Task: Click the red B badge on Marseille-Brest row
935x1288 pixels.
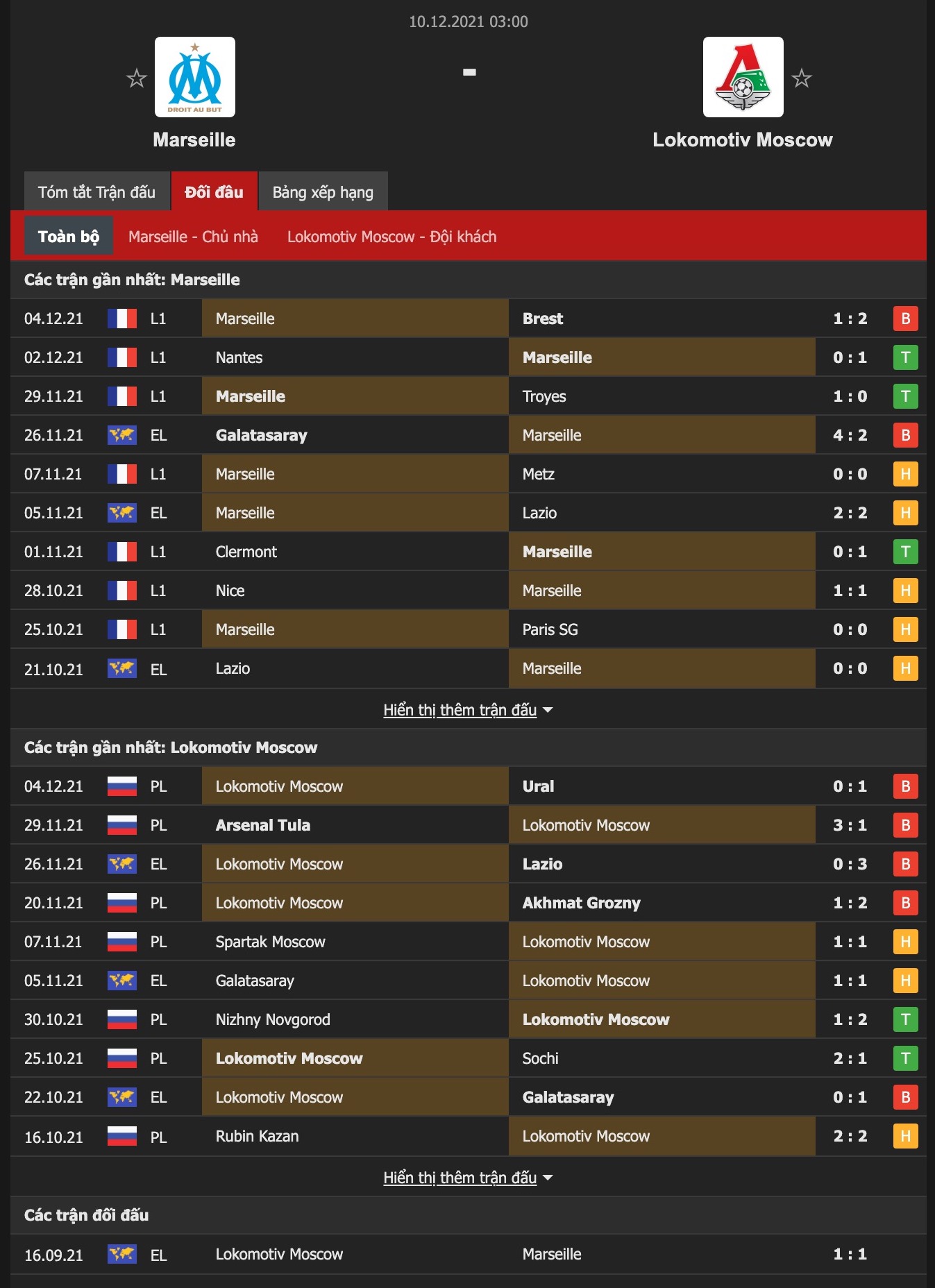Action: pos(905,319)
